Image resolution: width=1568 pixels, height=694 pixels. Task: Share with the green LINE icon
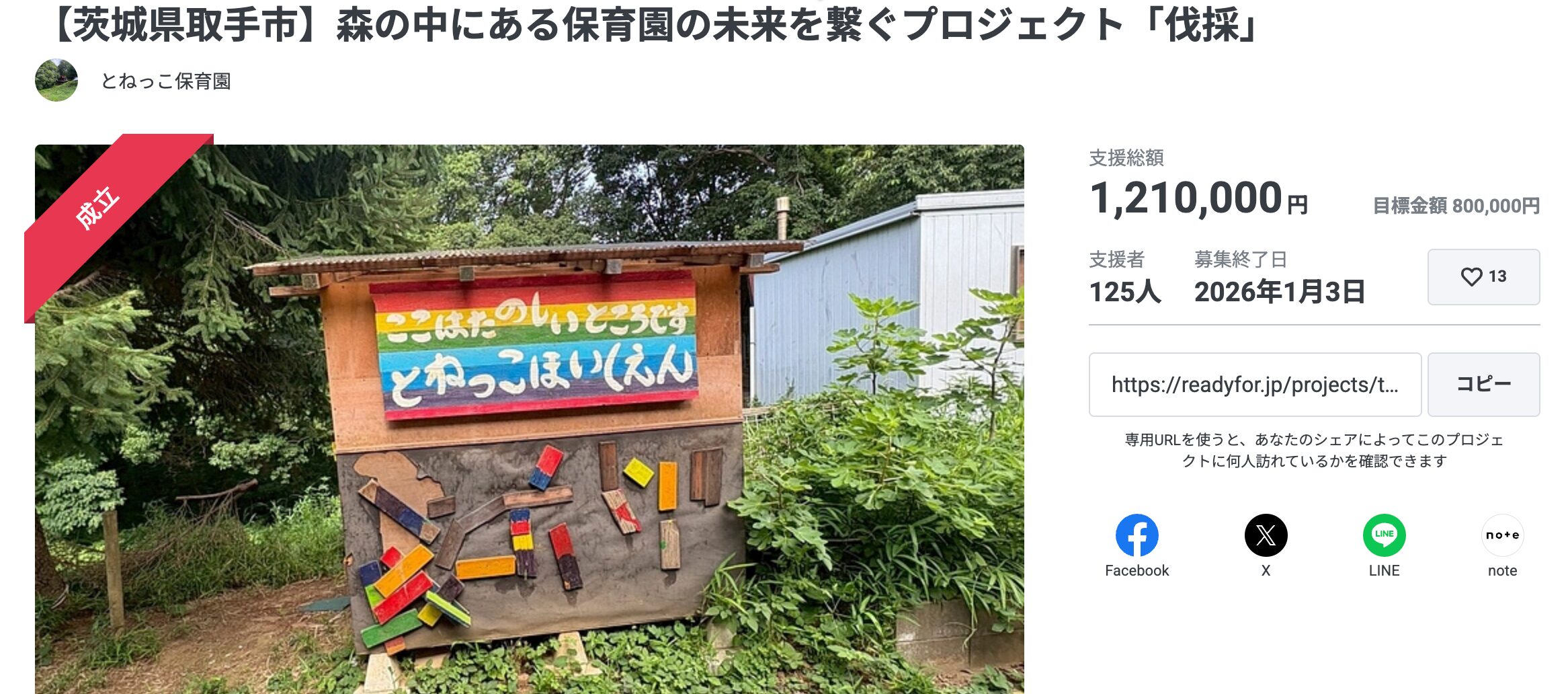pos(1384,535)
